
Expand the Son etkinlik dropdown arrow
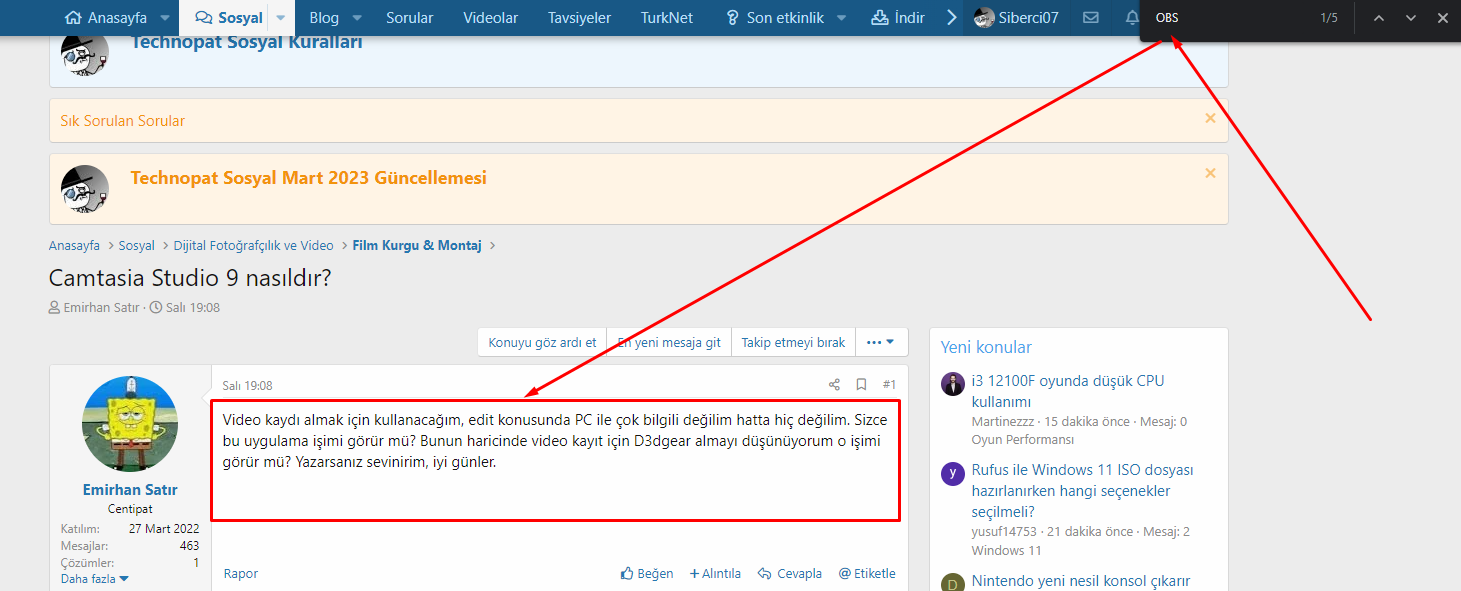point(841,18)
